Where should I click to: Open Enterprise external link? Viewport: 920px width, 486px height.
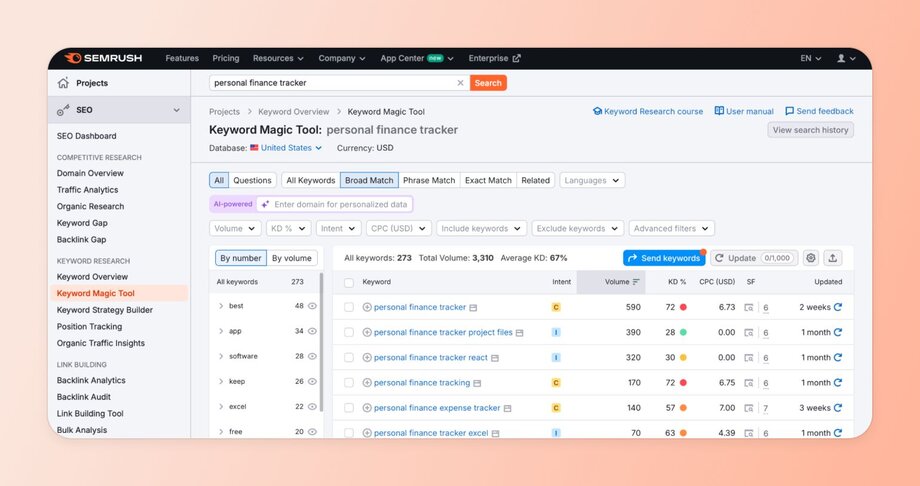[495, 58]
